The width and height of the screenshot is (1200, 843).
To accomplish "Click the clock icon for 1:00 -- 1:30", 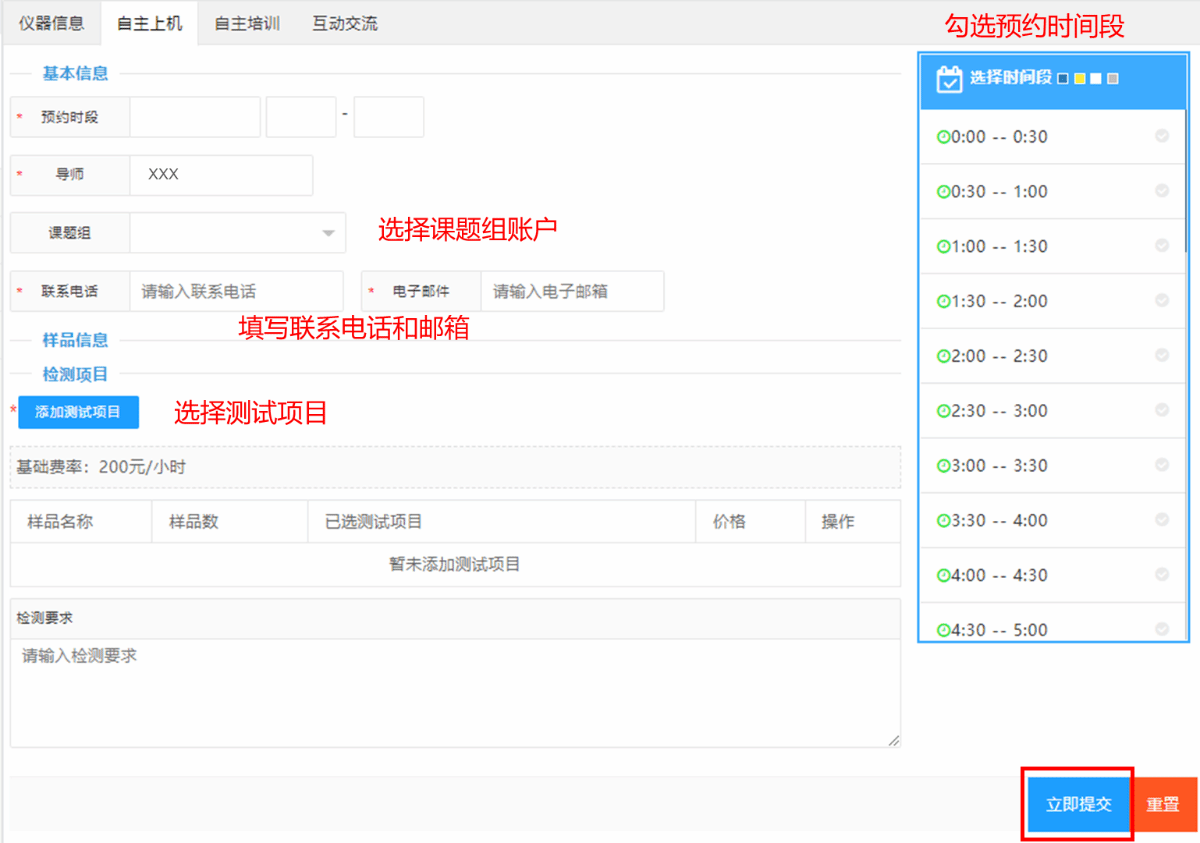I will pos(943,247).
